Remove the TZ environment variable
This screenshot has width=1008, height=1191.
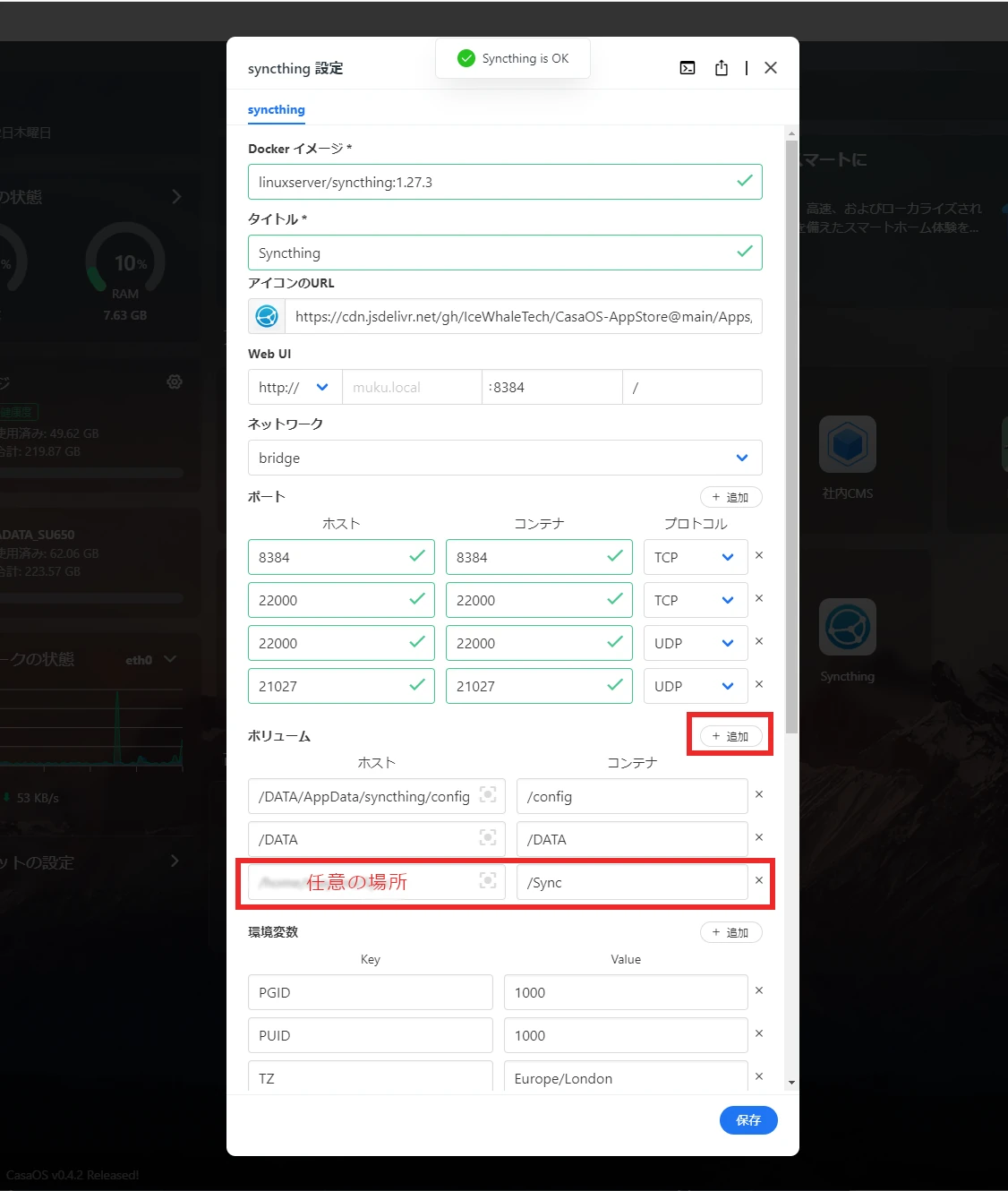pyautogui.click(x=759, y=1076)
